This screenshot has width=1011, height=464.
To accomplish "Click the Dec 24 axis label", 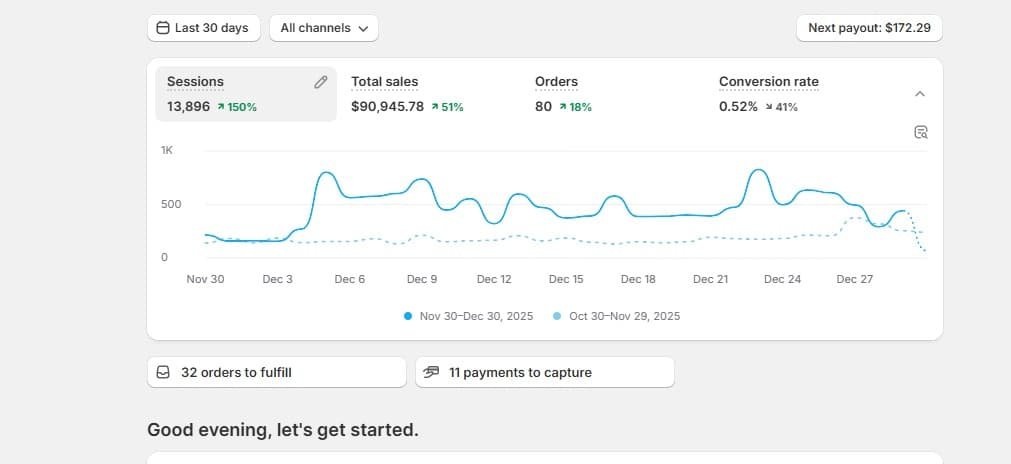I will (x=783, y=279).
